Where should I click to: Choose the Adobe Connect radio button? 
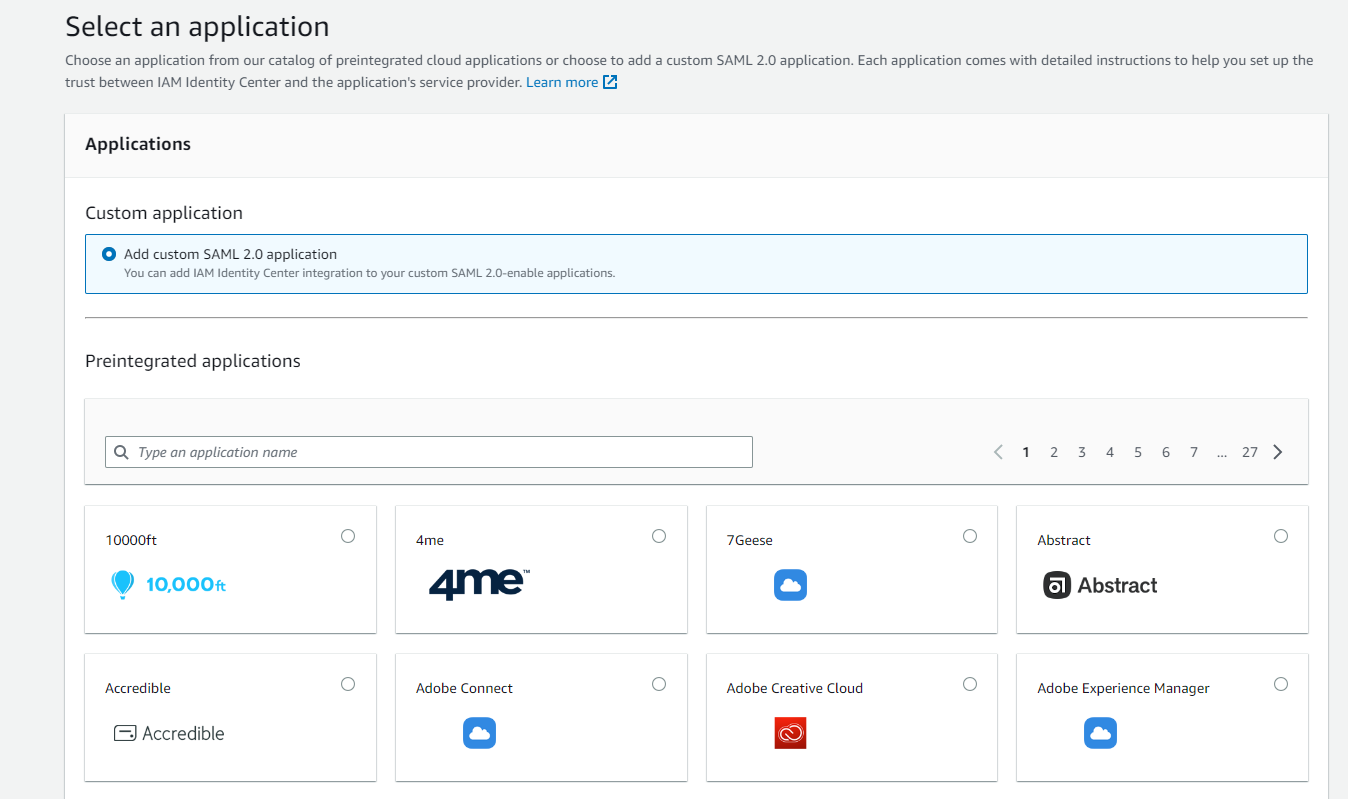659,684
